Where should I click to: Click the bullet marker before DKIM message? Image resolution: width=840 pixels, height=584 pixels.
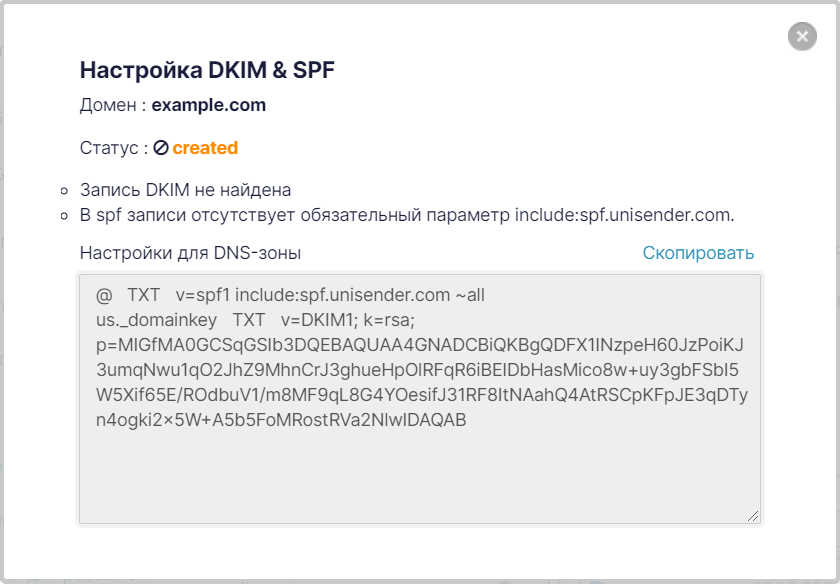click(64, 191)
